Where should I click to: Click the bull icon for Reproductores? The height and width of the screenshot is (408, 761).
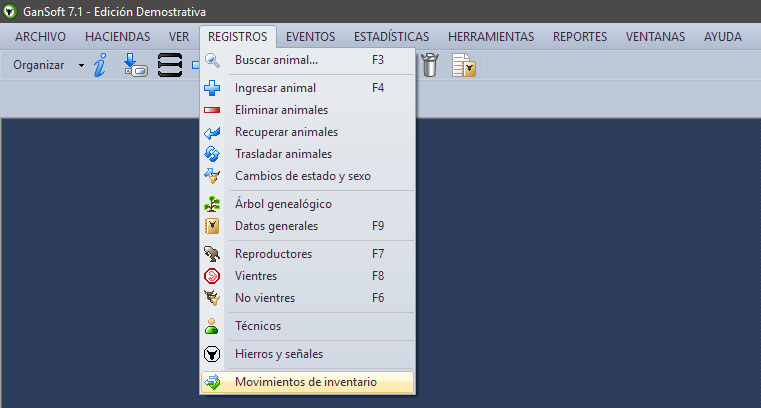pyautogui.click(x=212, y=254)
